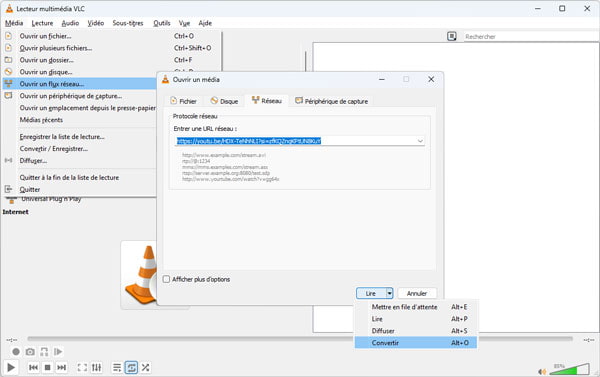Image resolution: width=600 pixels, height=377 pixels.
Task: Click the Rechercher playlist search field
Action: coord(531,36)
